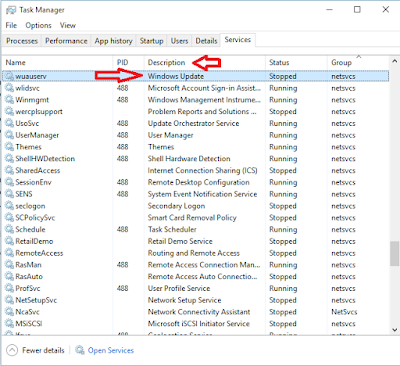Click the RasAuto service gear icon
Screen dimensions: 400x366
click(10, 276)
